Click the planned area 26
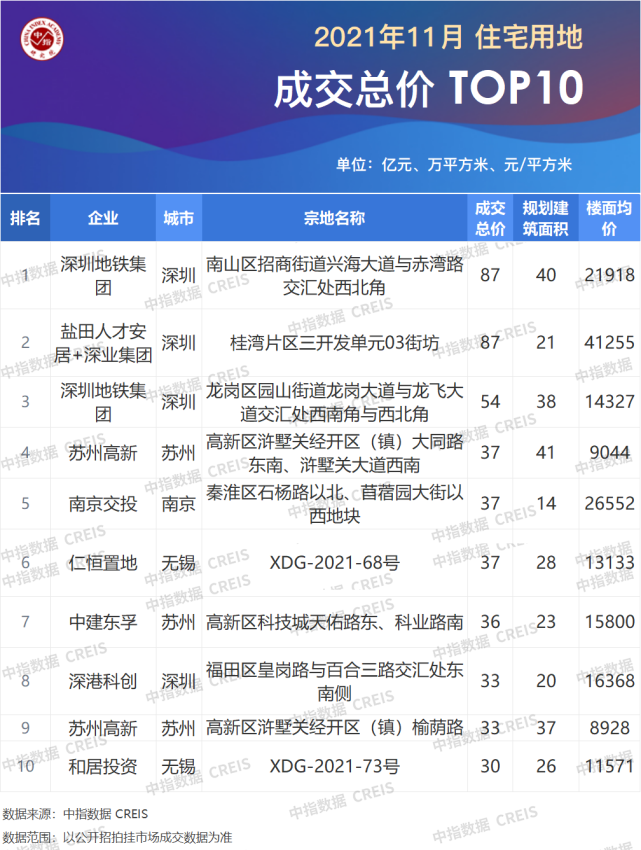Image resolution: width=641 pixels, height=850 pixels. (546, 766)
